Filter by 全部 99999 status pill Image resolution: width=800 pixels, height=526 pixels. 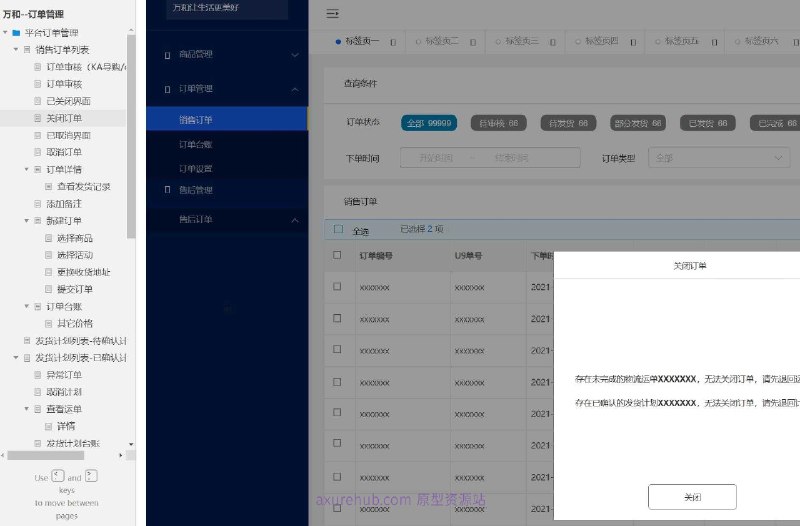click(x=429, y=123)
